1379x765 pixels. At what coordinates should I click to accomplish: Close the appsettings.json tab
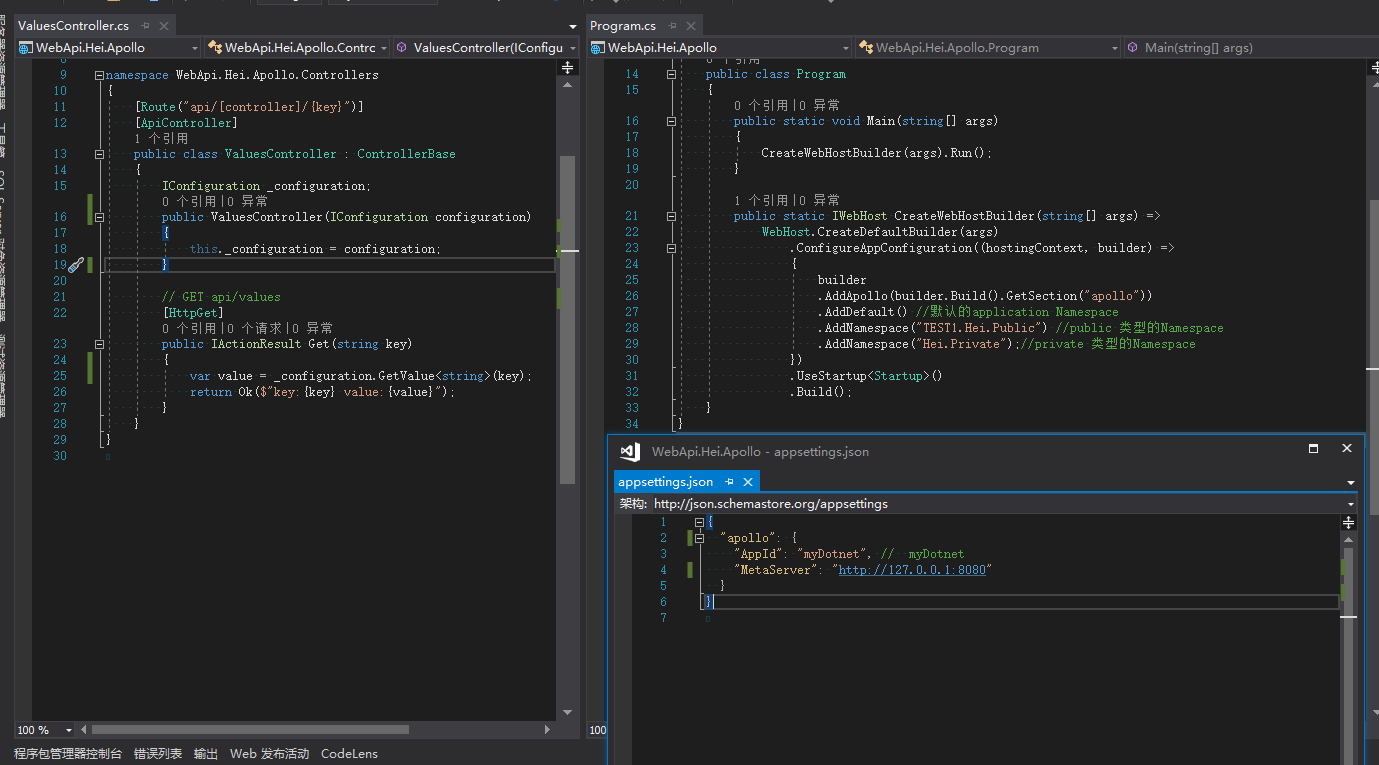[x=747, y=482]
